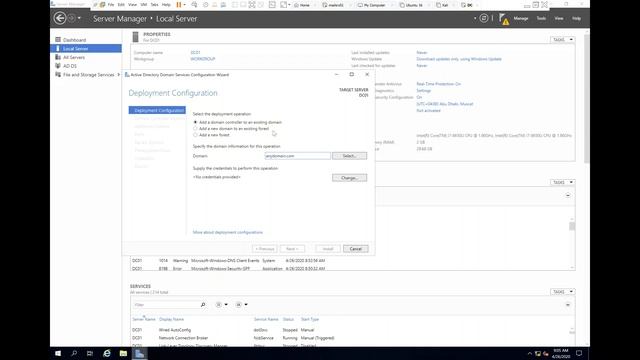Select the Network Connection Broker service row
This screenshot has height=360, width=640.
[x=351, y=338]
